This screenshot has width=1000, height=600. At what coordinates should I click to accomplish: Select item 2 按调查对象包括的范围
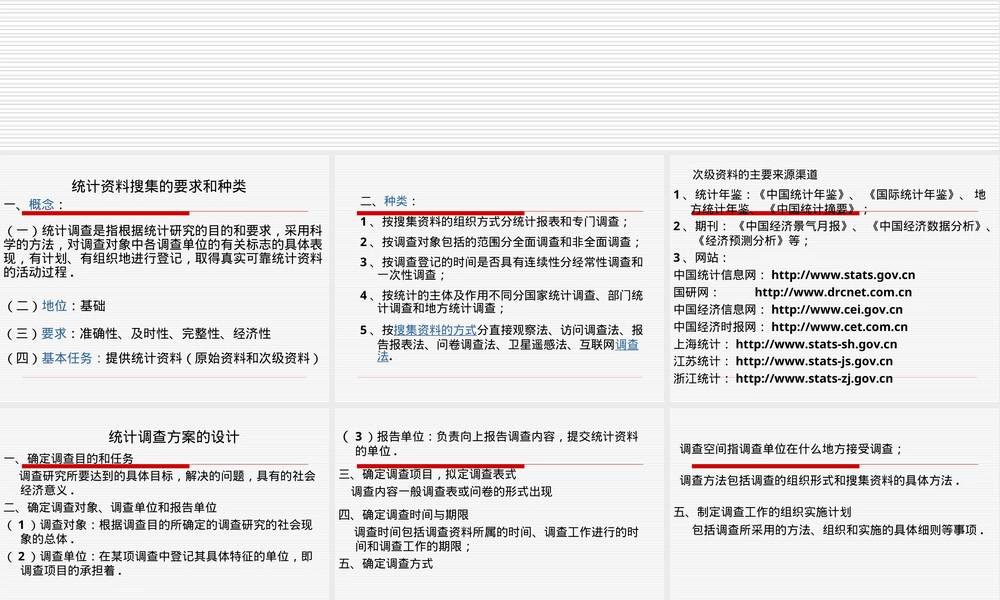pyautogui.click(x=500, y=242)
